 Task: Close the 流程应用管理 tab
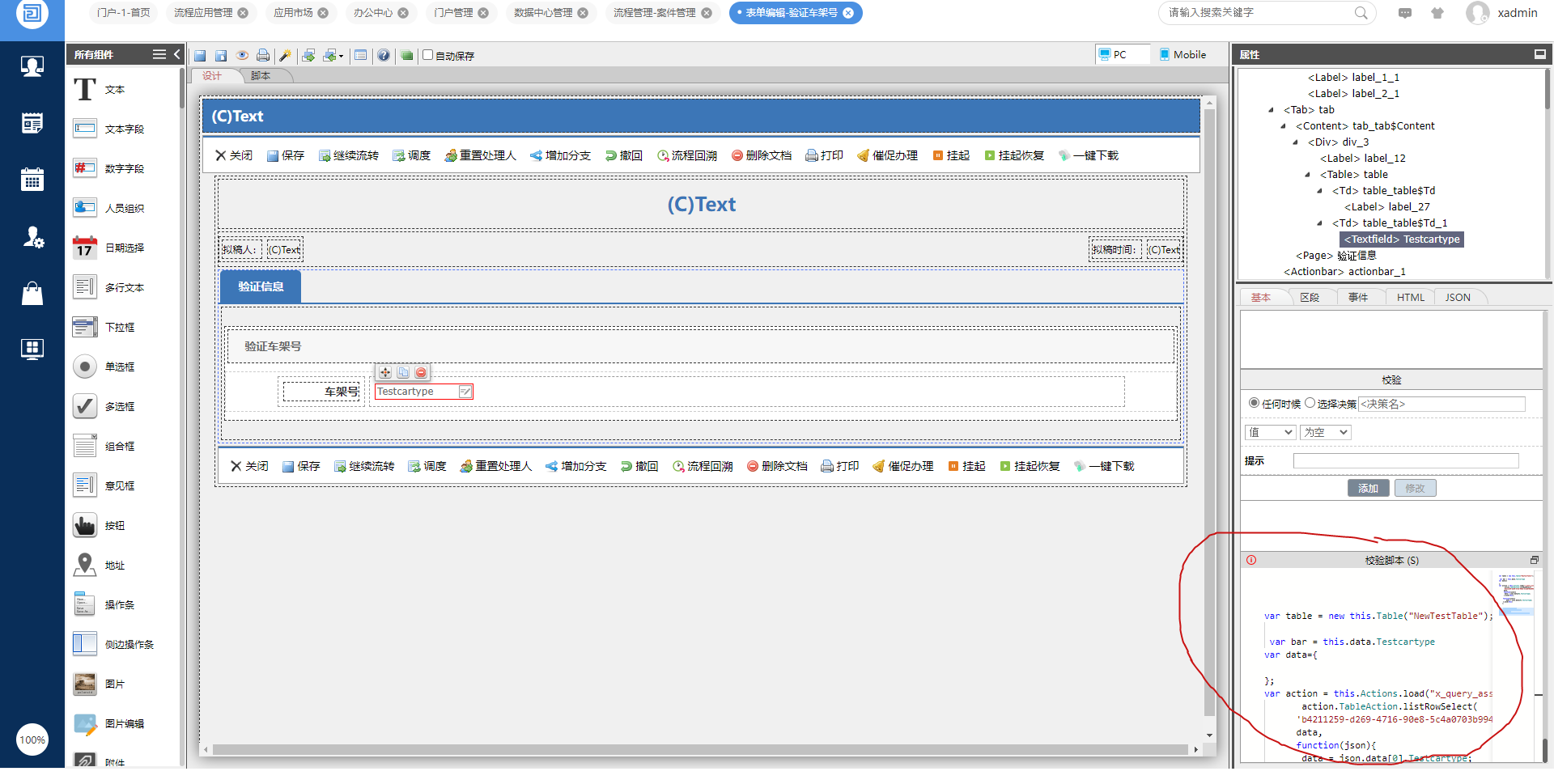[x=243, y=13]
